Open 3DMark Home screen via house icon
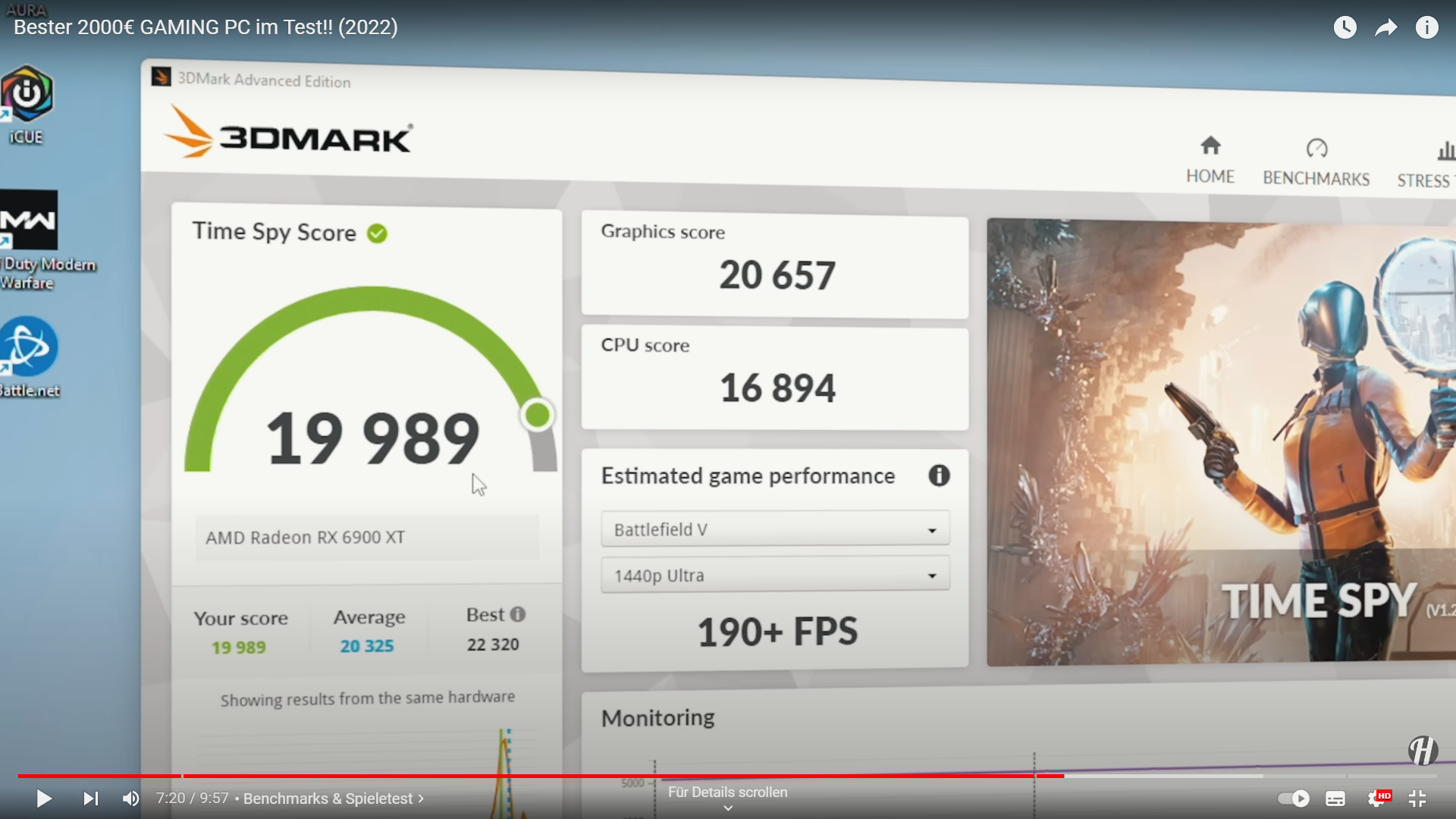The width and height of the screenshot is (1456, 819). [x=1210, y=146]
